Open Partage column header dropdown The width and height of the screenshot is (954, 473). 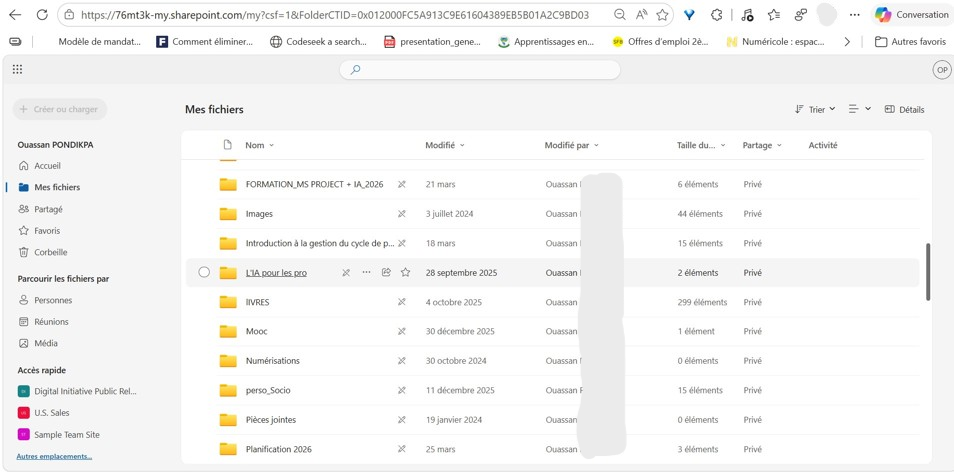(x=762, y=145)
